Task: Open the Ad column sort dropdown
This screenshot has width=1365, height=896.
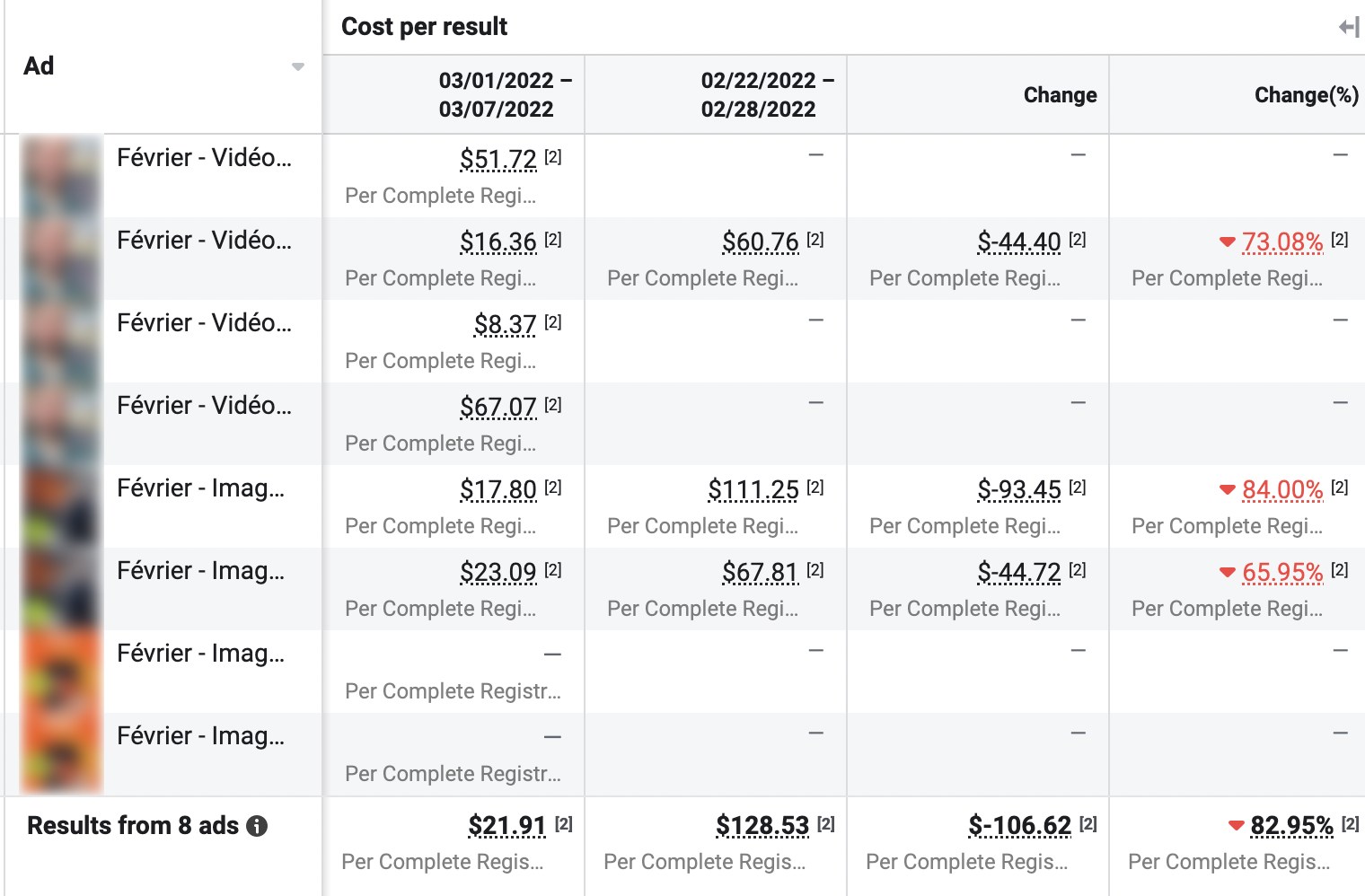Action: (x=298, y=67)
